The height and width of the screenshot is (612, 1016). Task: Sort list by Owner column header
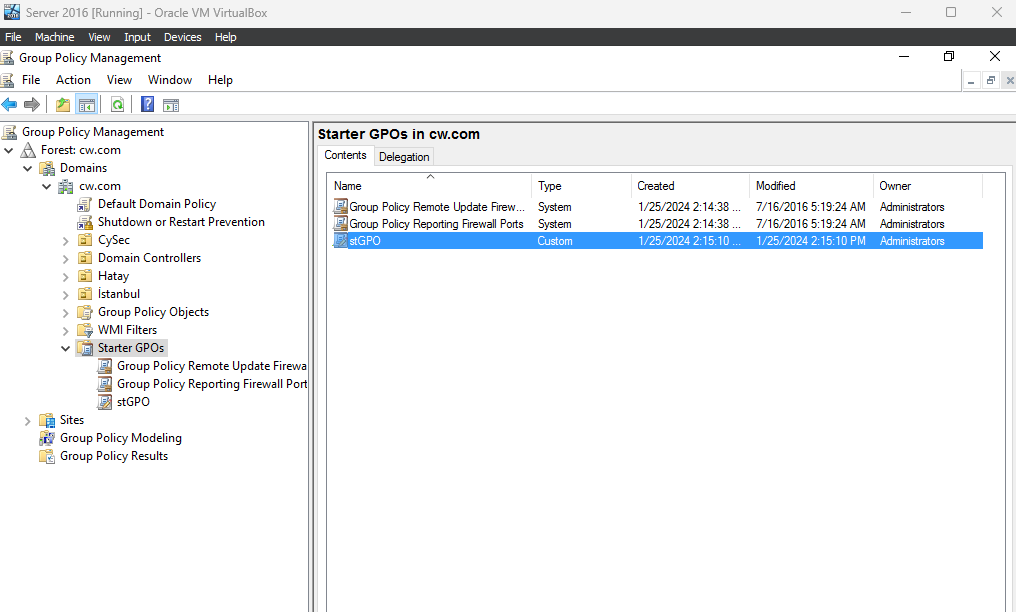[x=928, y=186]
